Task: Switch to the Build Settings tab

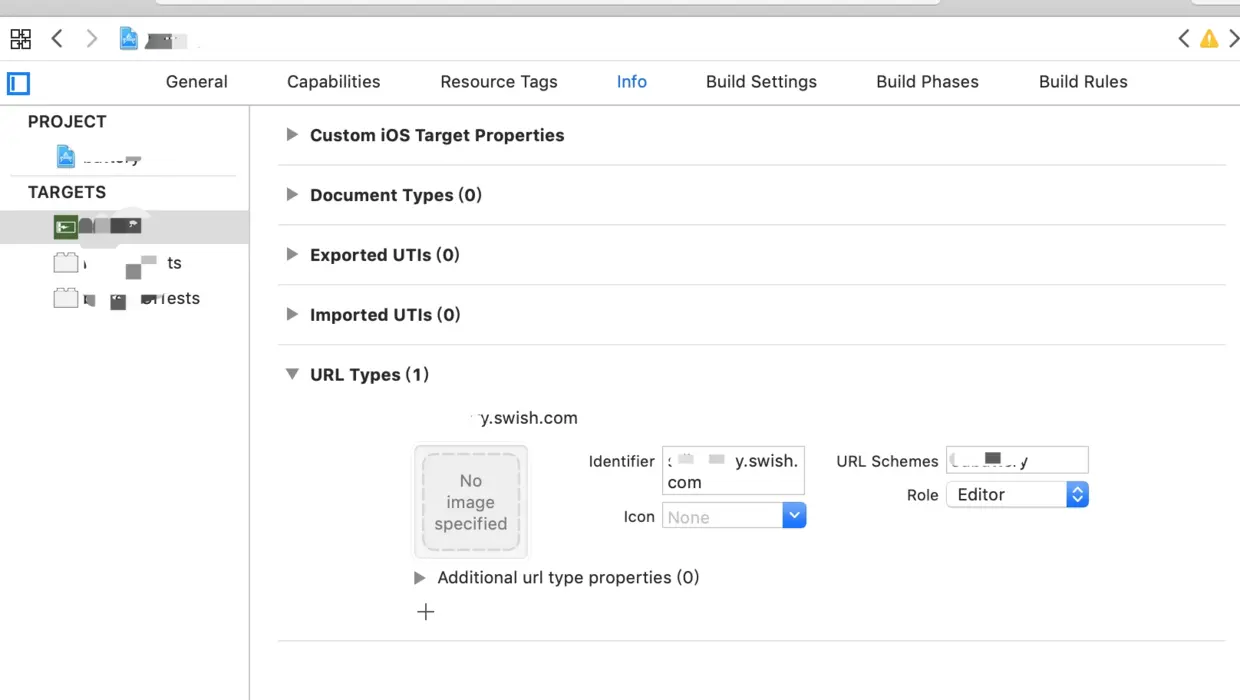Action: (761, 82)
